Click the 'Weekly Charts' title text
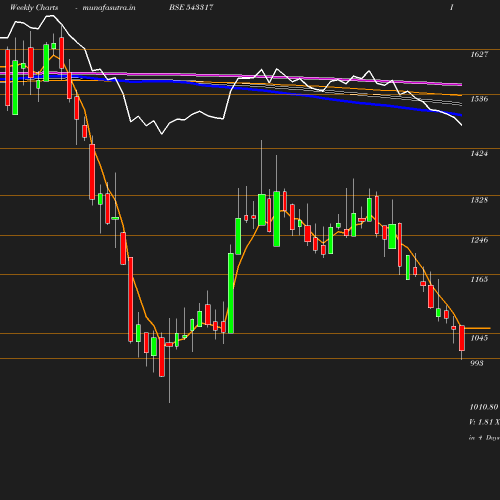The height and width of the screenshot is (500, 500). [34, 7]
